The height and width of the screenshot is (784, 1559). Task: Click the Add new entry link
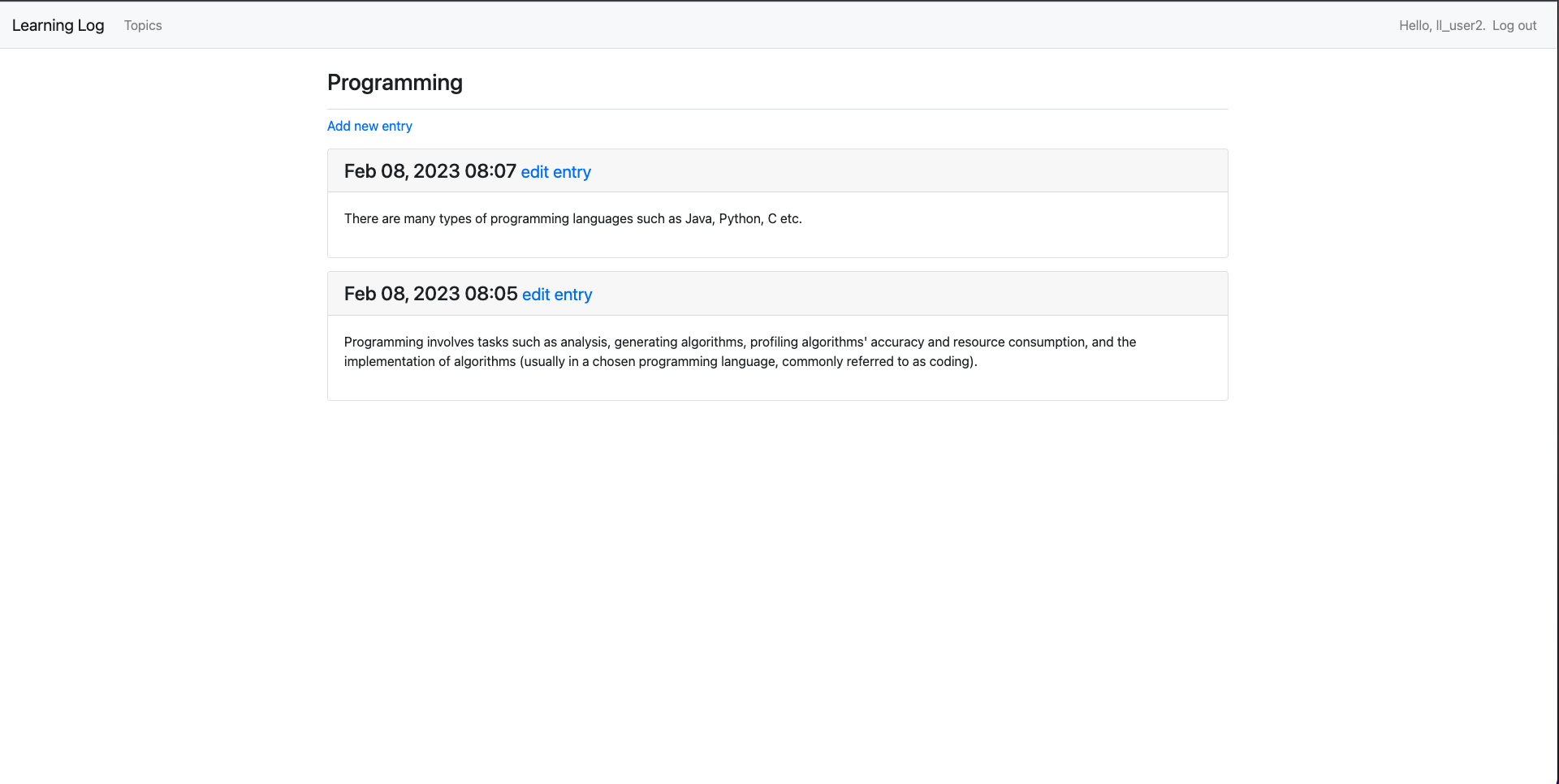pyautogui.click(x=369, y=126)
